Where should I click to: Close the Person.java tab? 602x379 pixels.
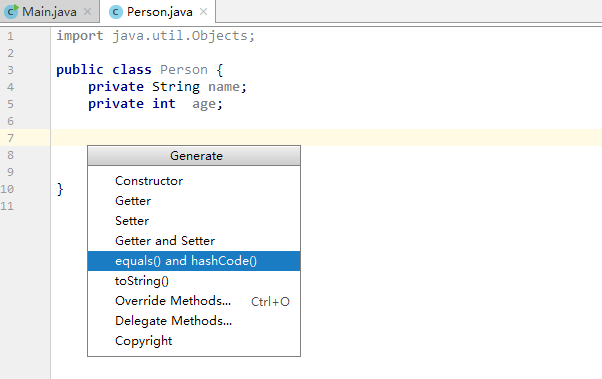203,12
